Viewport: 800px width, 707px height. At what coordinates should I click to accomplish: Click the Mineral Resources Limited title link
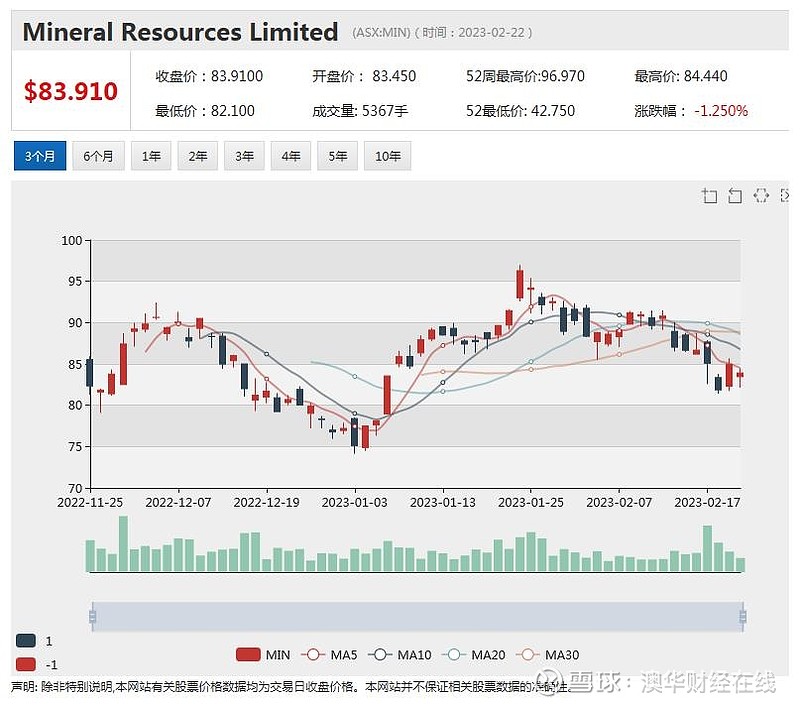pyautogui.click(x=179, y=31)
